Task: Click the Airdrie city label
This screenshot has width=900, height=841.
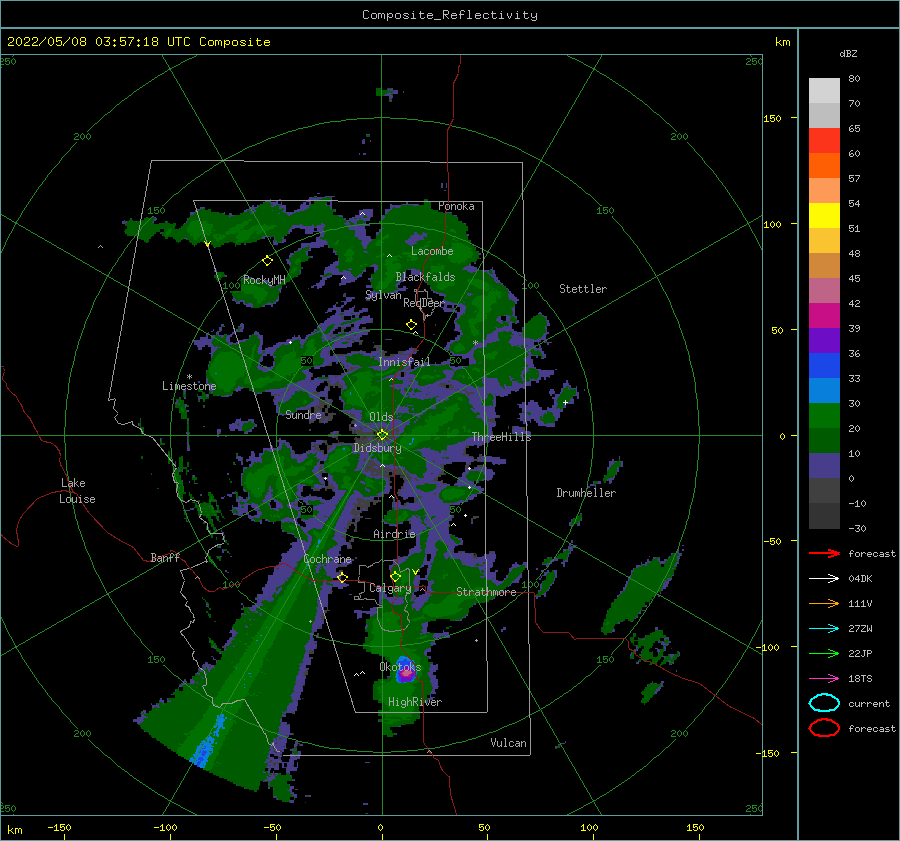Action: pos(394,534)
